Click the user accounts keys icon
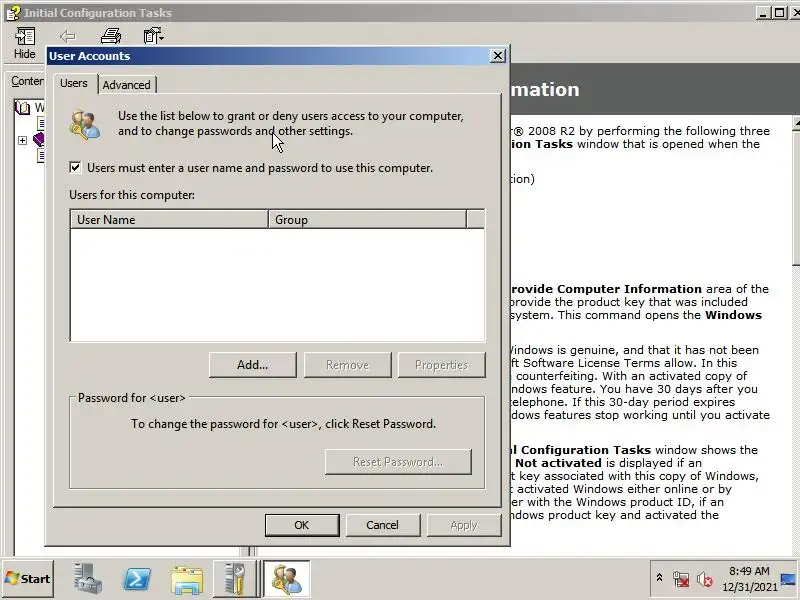The image size is (800, 600). (85, 124)
